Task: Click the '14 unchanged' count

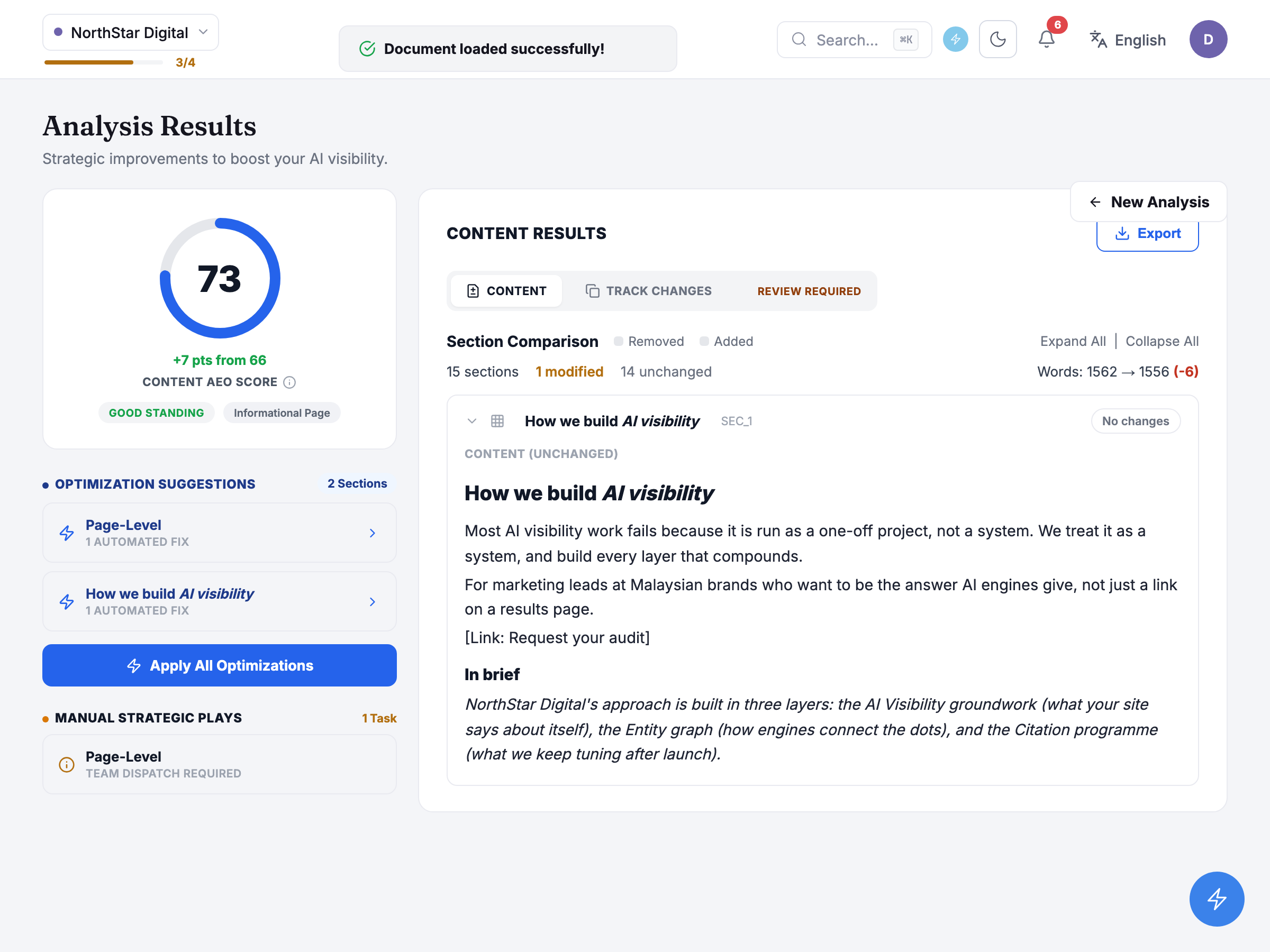Action: (666, 372)
